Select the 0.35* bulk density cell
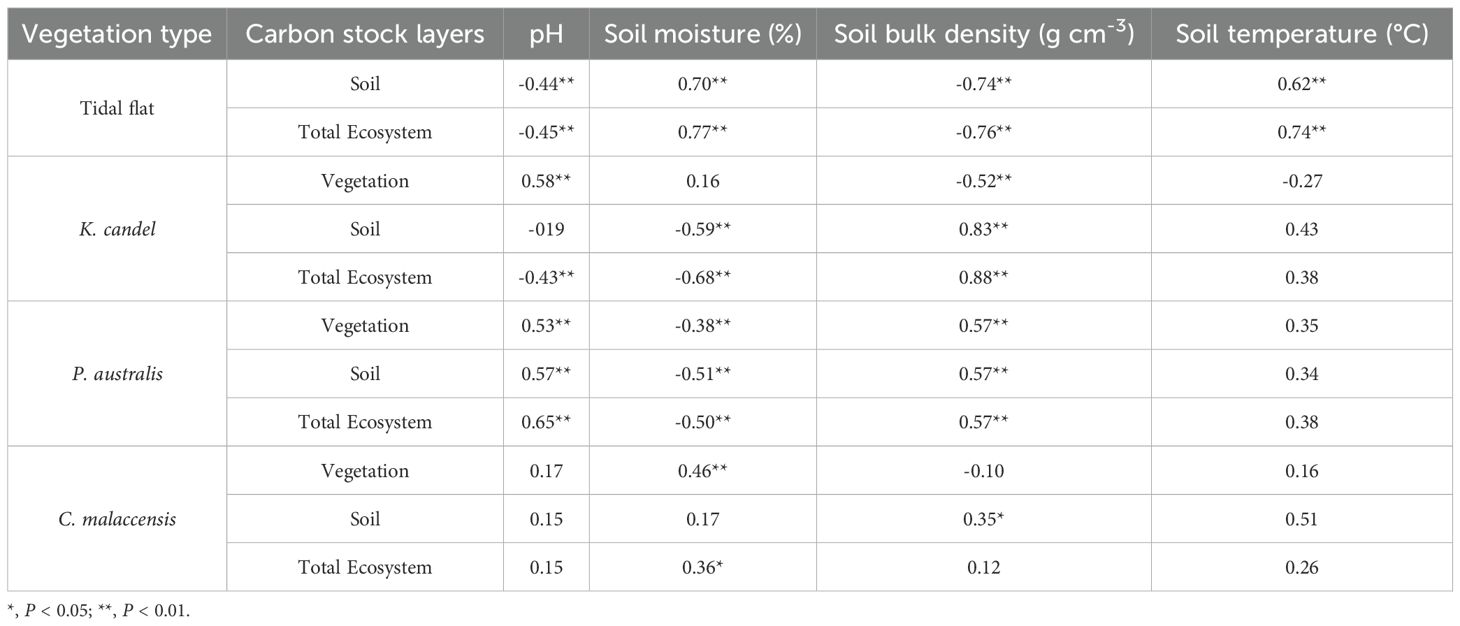Viewport: 1460px width, 626px height. click(983, 519)
